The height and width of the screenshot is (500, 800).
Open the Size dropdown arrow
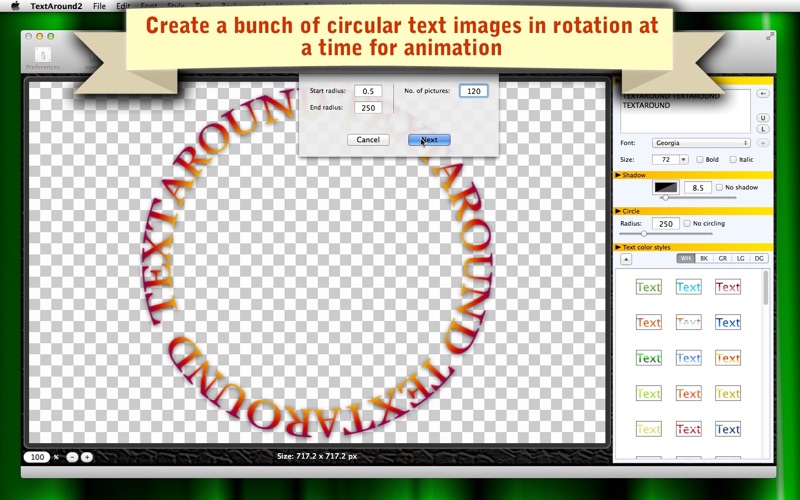tap(684, 160)
